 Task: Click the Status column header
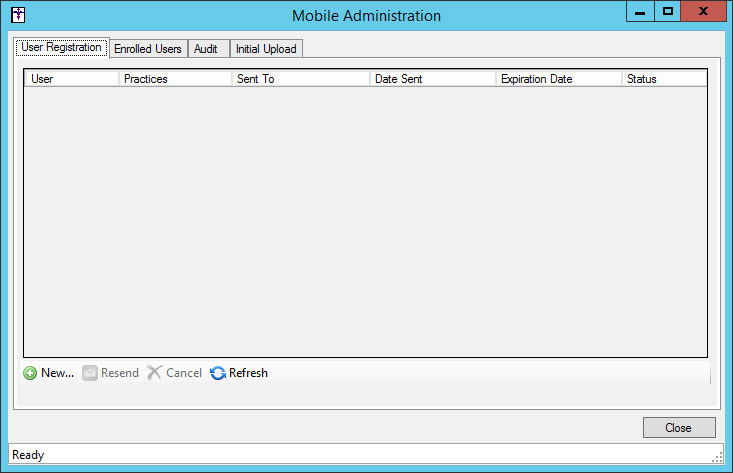point(663,79)
